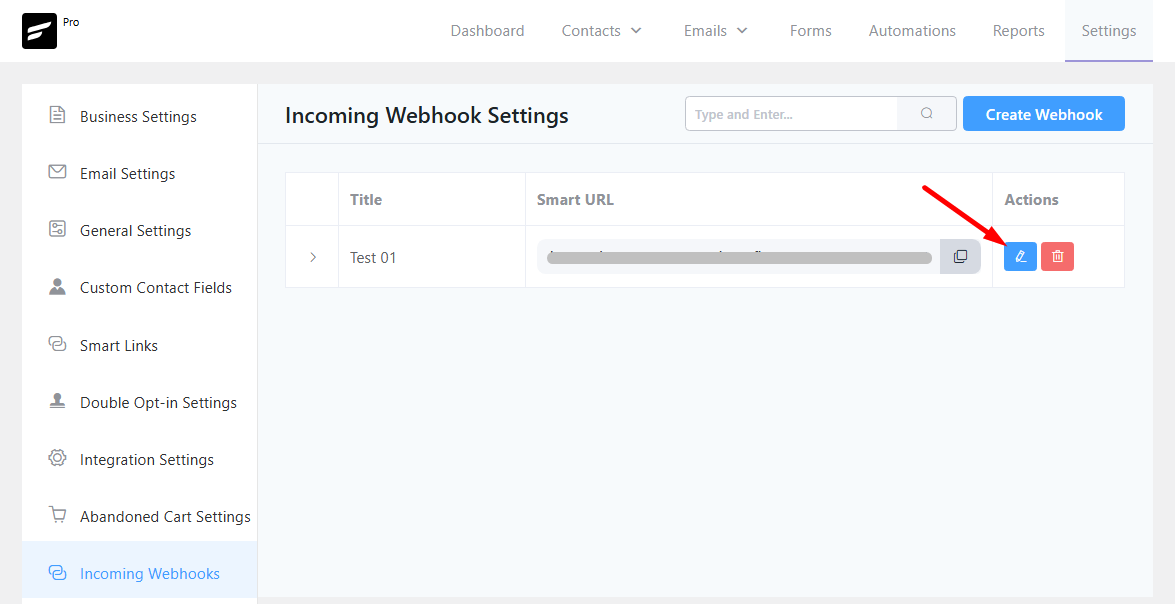1175x604 pixels.
Task: Focus the Type and Enter search field
Action: point(791,114)
